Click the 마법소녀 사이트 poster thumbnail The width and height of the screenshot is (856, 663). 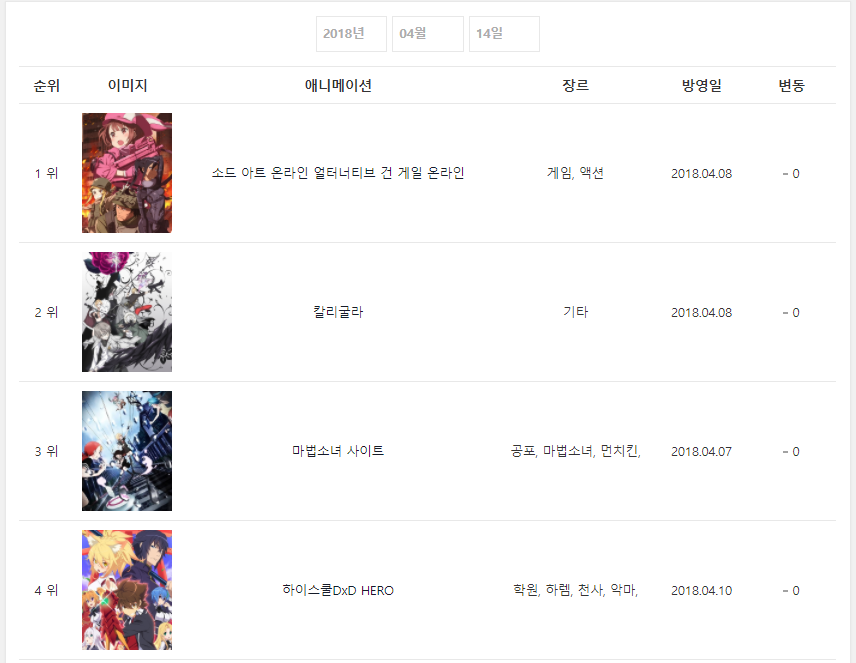pyautogui.click(x=127, y=451)
